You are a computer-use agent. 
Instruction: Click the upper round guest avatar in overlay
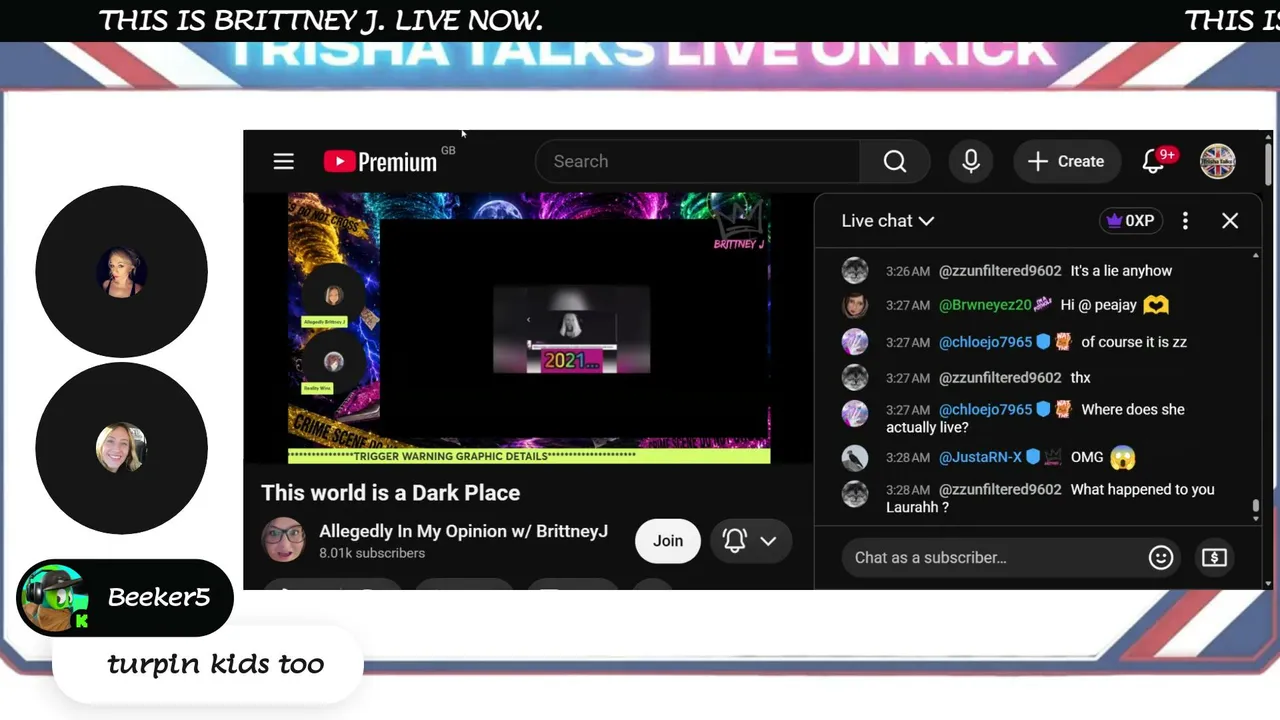coord(121,272)
